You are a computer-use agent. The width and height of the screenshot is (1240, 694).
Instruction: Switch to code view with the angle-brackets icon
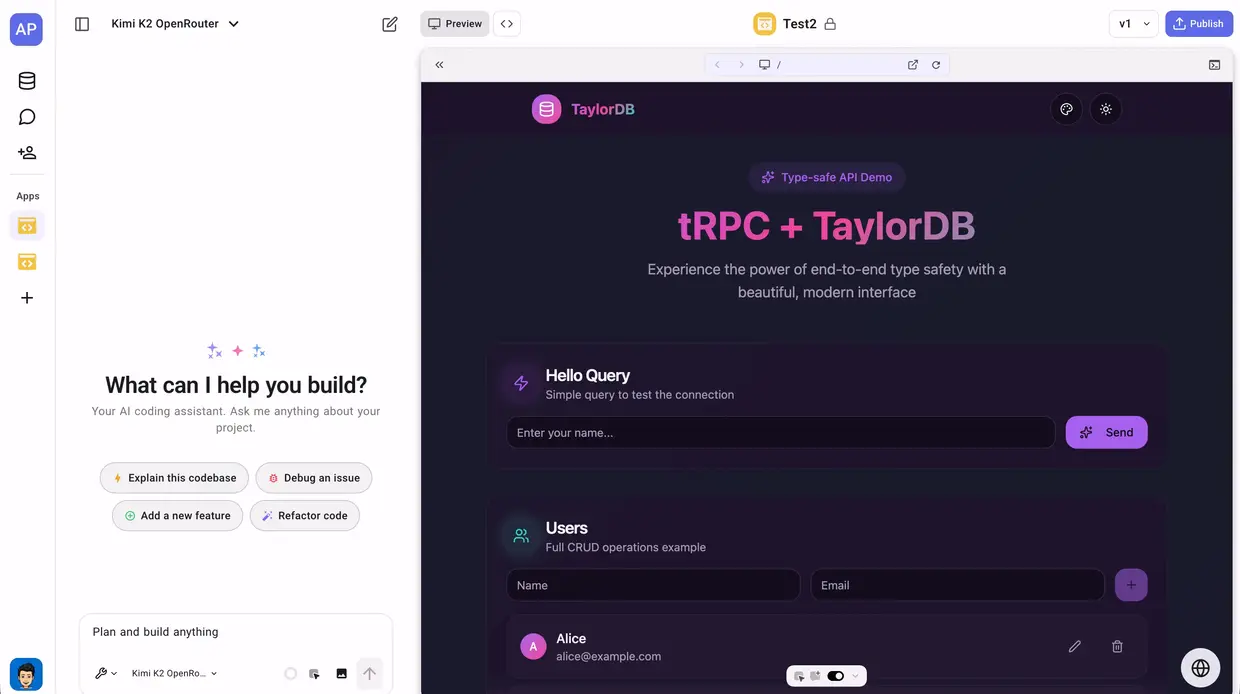pyautogui.click(x=507, y=23)
